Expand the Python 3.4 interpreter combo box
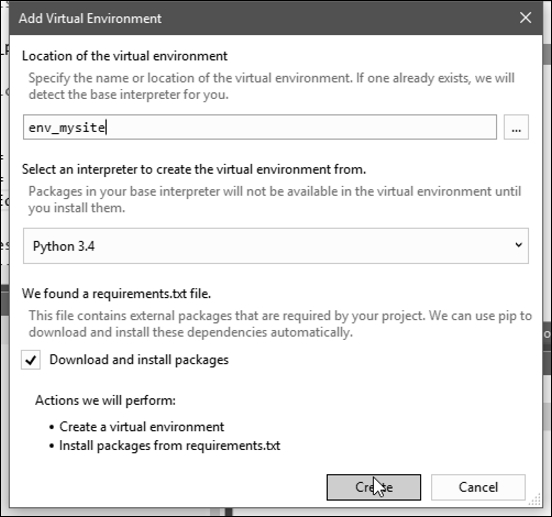Screen dimensions: 552x517 point(276,246)
